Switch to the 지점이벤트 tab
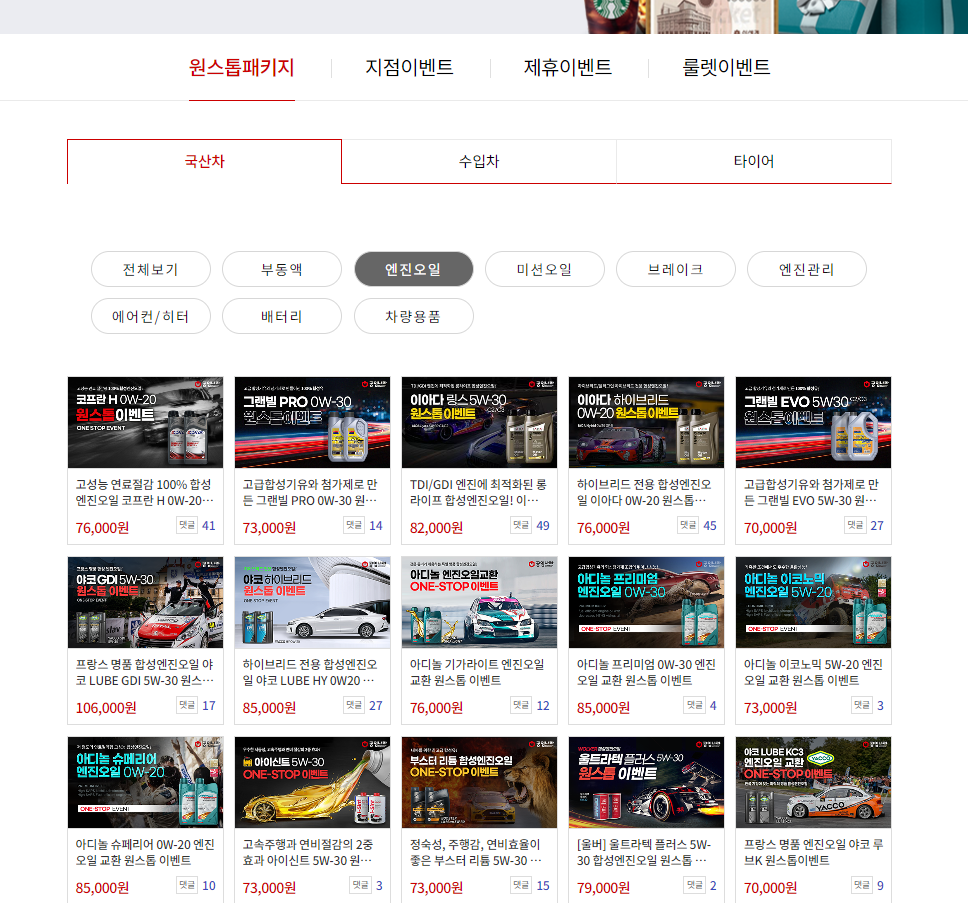This screenshot has height=903, width=968. coord(409,67)
